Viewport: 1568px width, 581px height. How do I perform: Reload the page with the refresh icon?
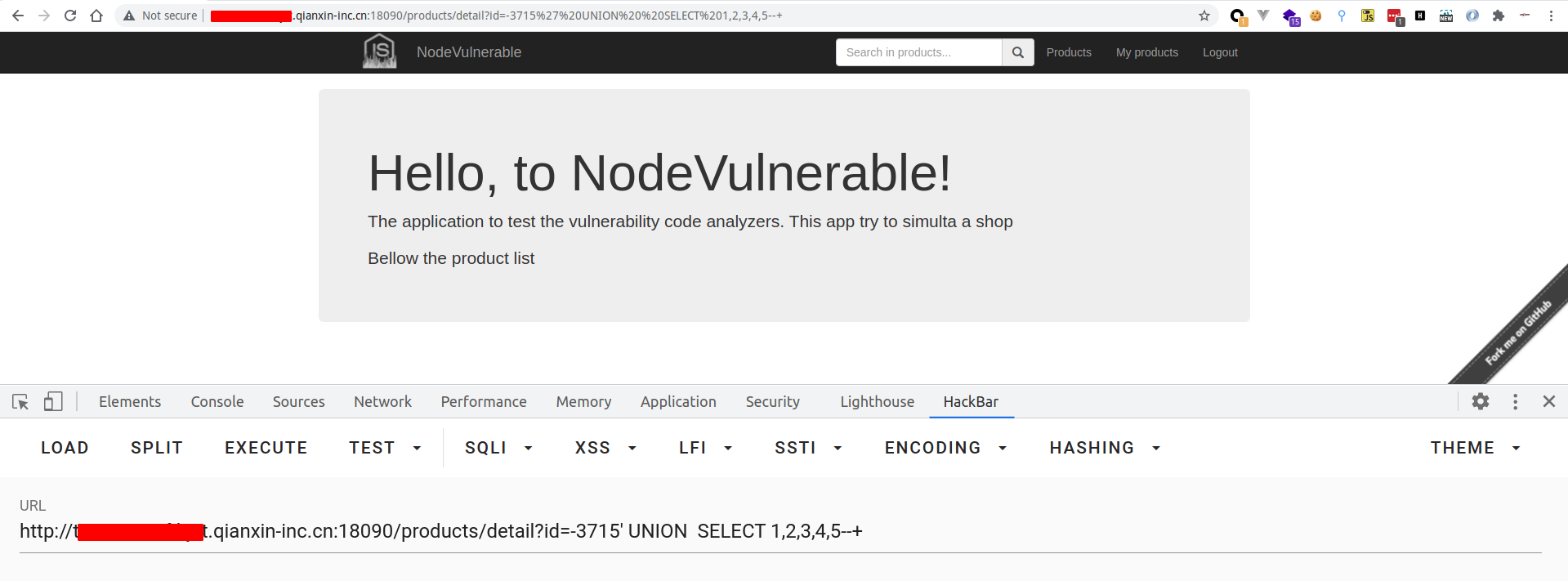(70, 16)
